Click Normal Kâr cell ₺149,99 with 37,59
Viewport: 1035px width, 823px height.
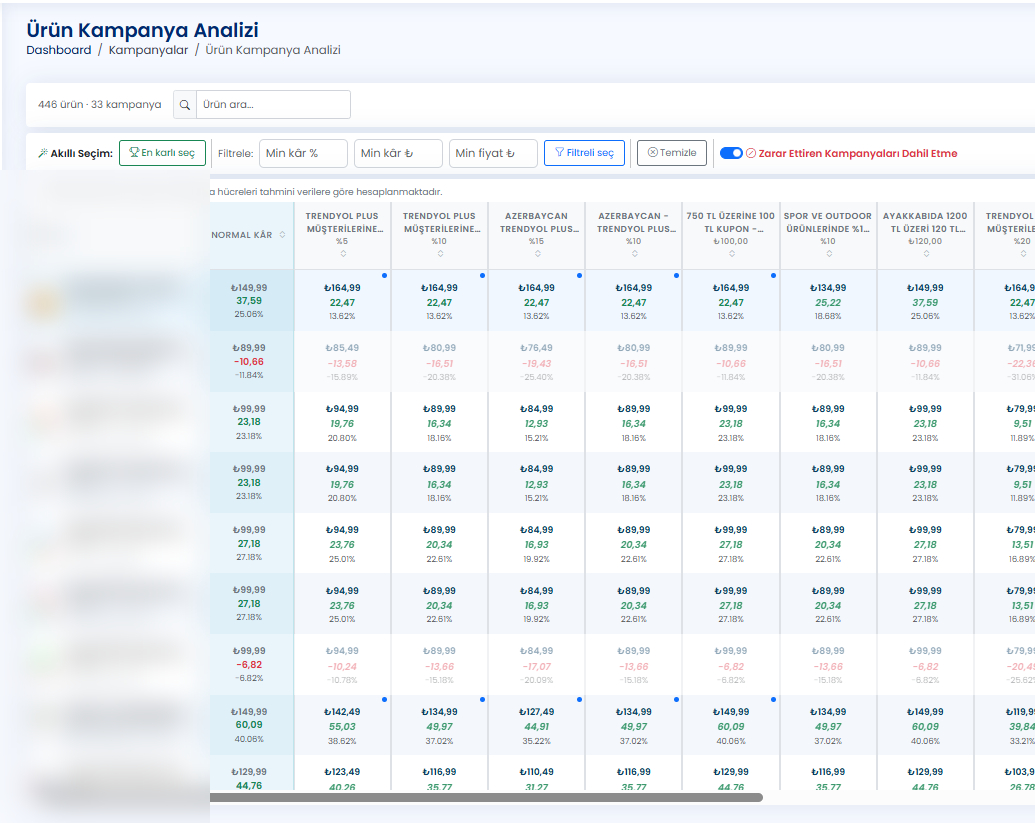coord(251,300)
